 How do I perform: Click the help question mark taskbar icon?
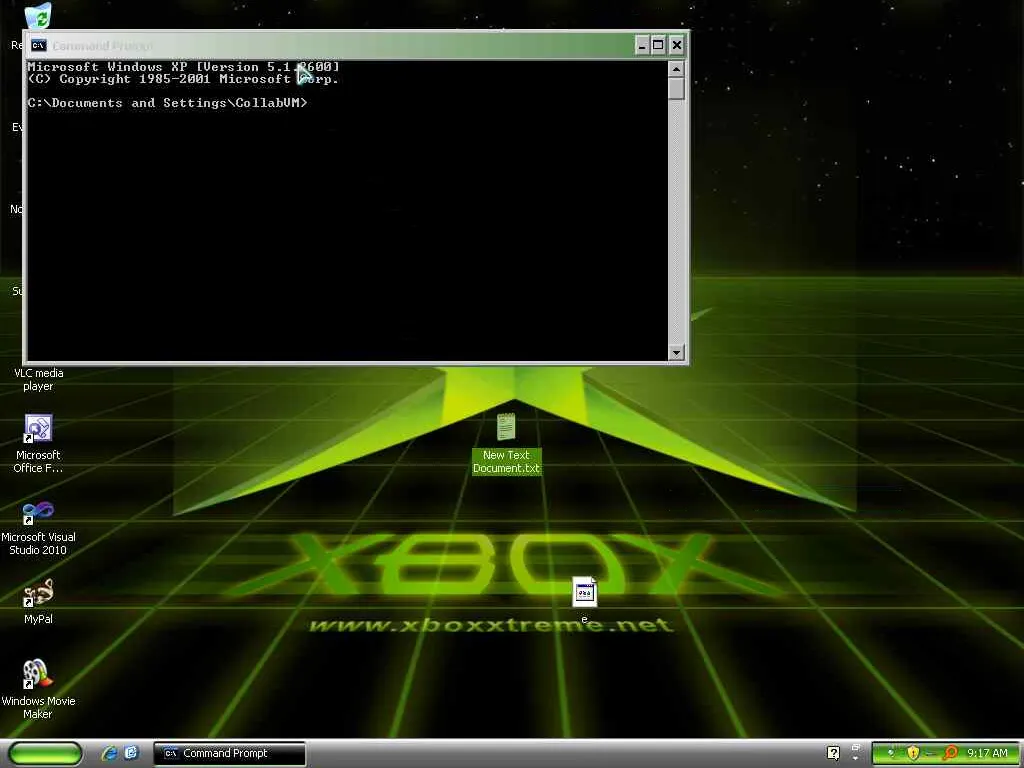[x=833, y=753]
